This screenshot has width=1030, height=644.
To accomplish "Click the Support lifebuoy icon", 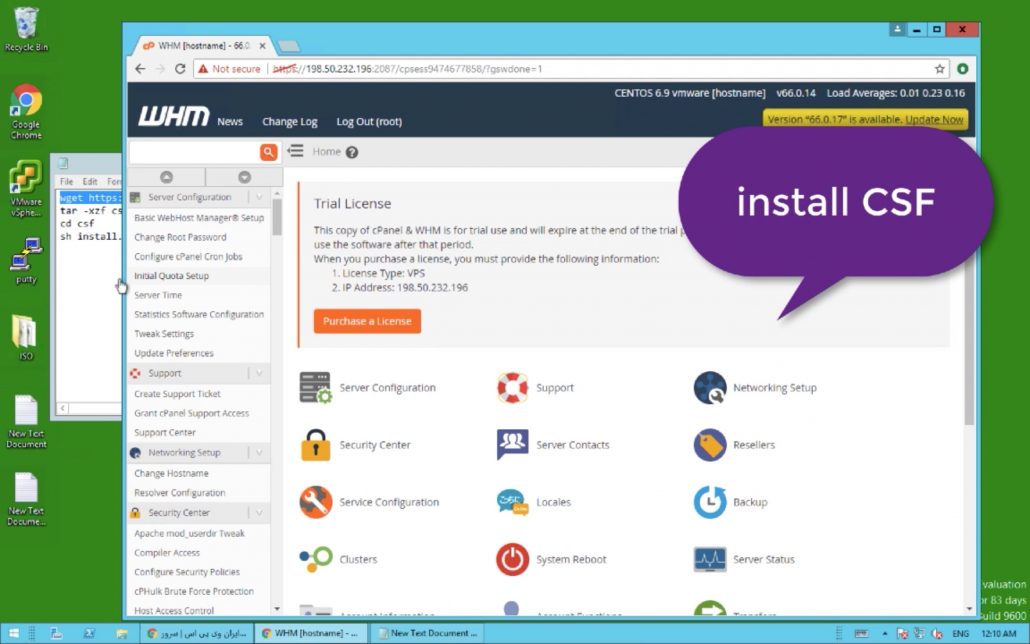I will pos(512,388).
